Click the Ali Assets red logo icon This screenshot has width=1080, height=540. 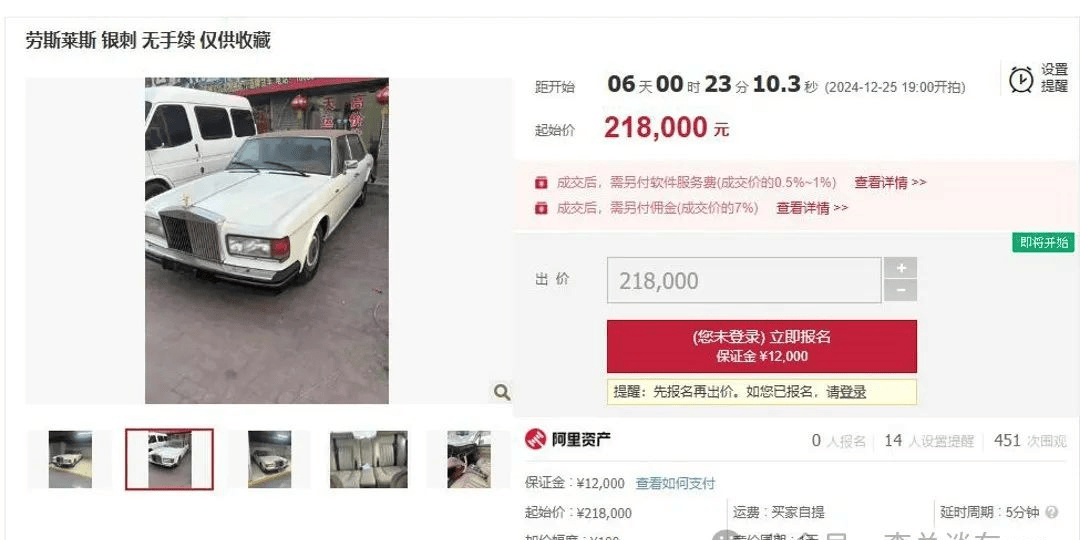click(535, 439)
